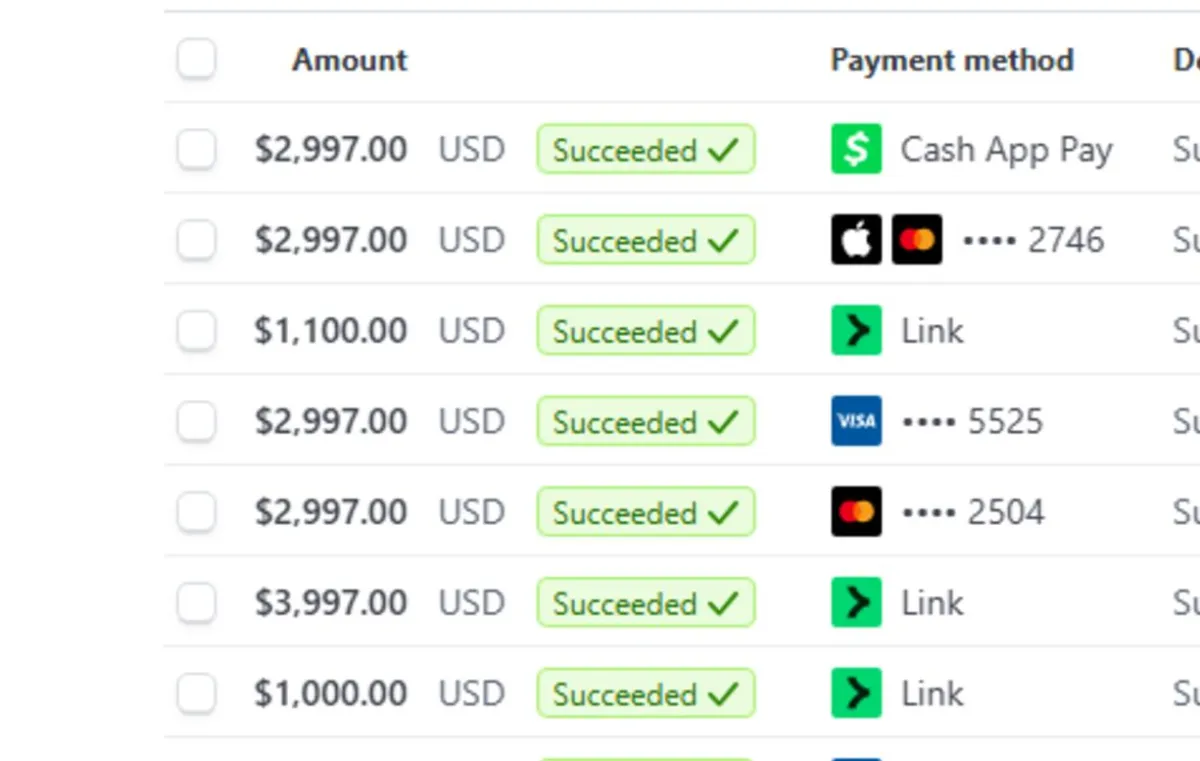Viewport: 1200px width, 761px height.
Task: Open the card ending 2746 payment
Action: pos(1065,240)
